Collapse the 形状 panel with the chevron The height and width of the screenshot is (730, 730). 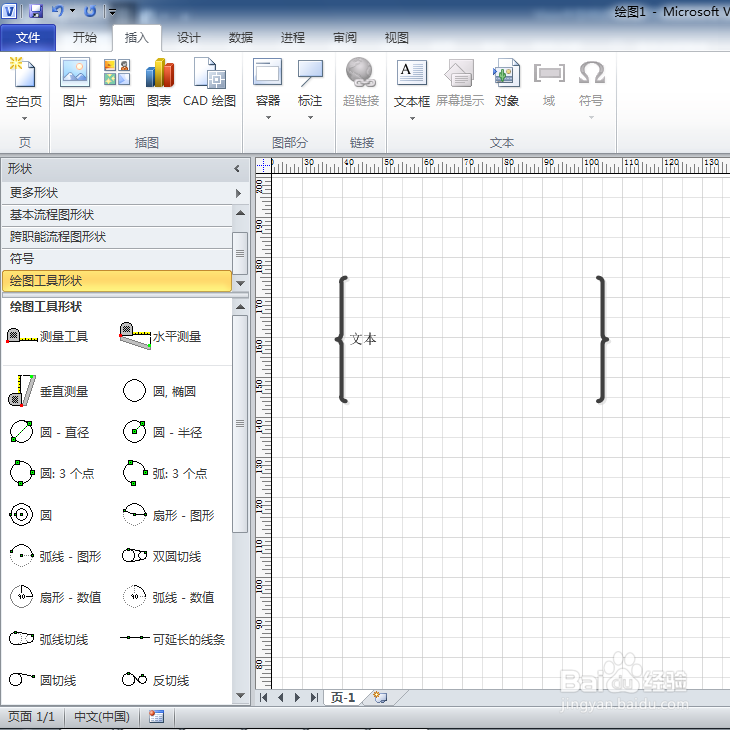point(237,169)
